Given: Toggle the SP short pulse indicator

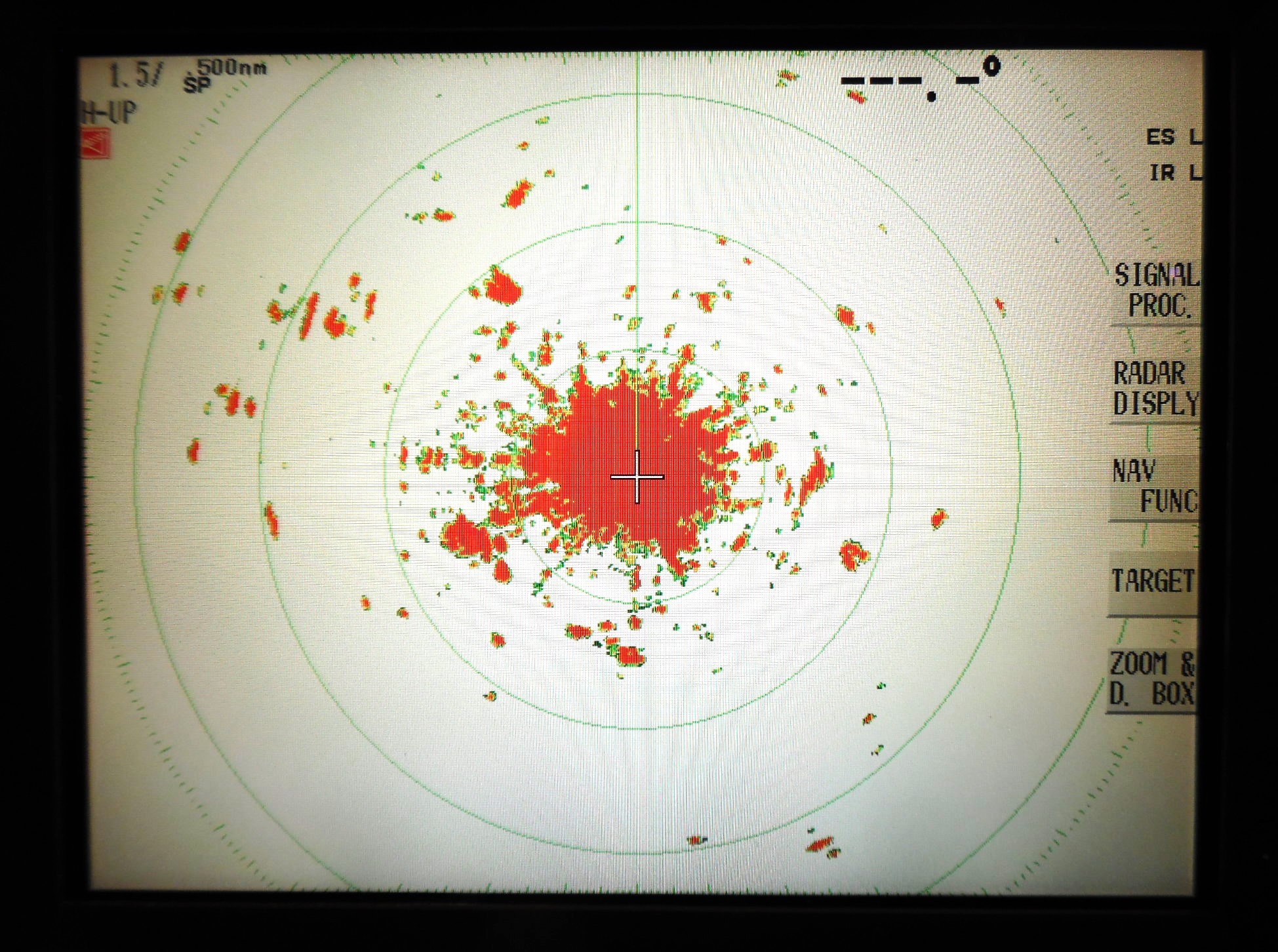Looking at the screenshot, I should click(196, 85).
